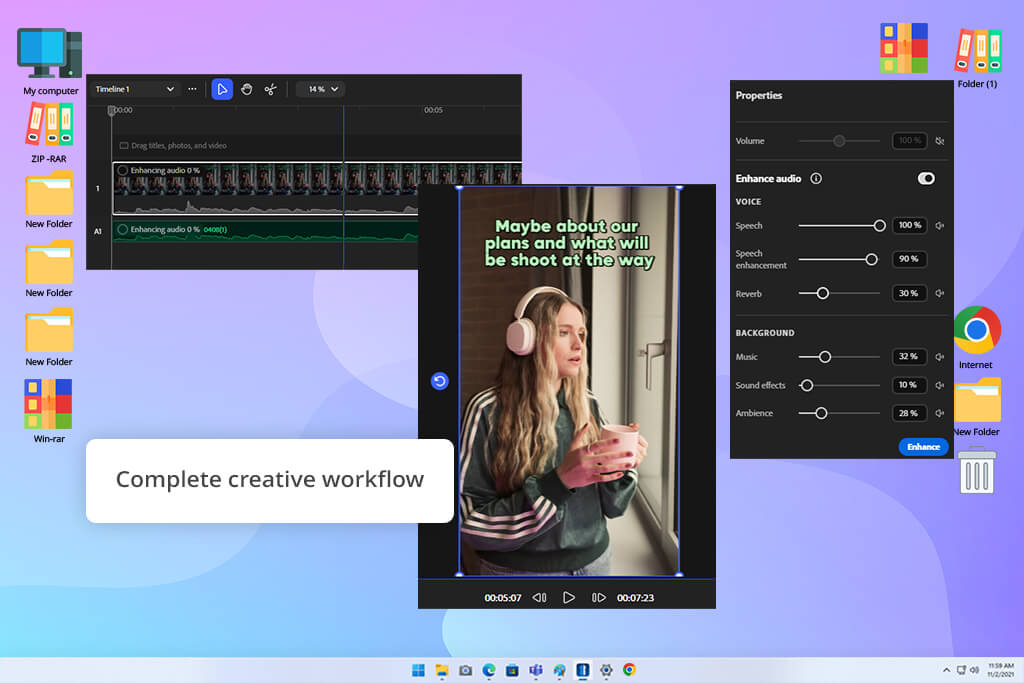This screenshot has width=1024, height=683.
Task: Open File Explorer from the taskbar
Action: tap(442, 670)
